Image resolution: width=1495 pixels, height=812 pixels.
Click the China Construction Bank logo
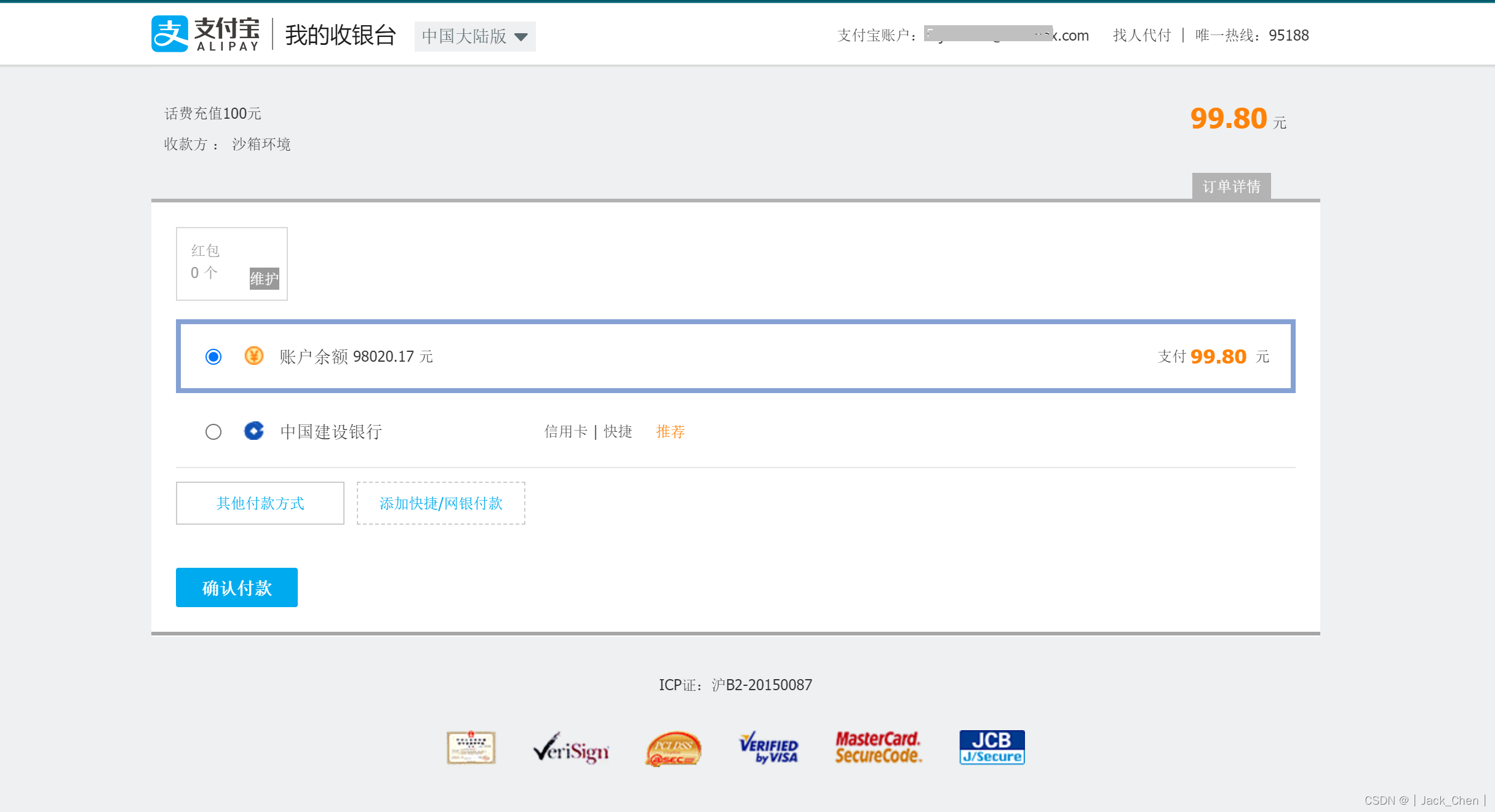pos(253,431)
